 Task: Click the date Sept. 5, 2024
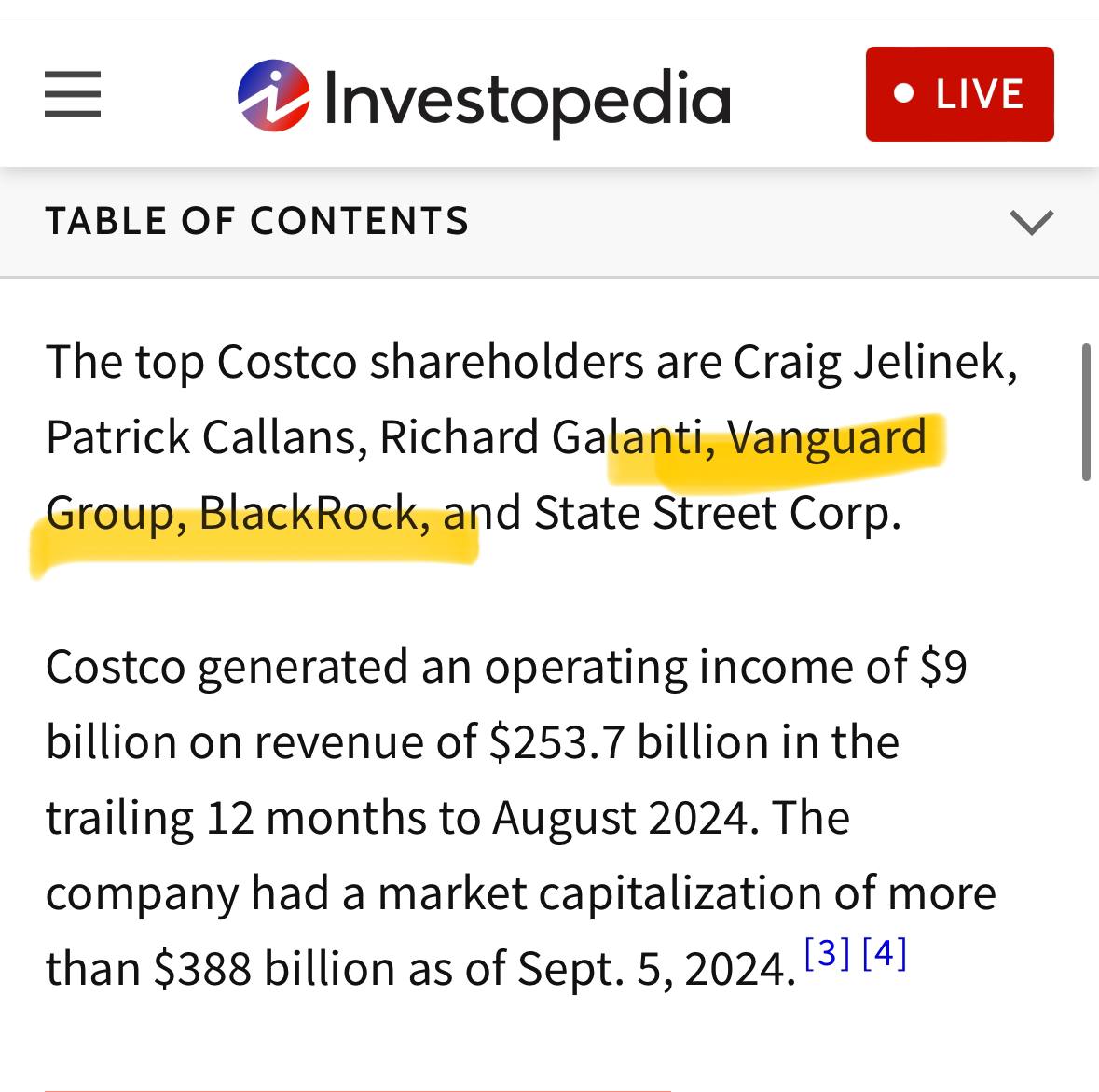656,969
